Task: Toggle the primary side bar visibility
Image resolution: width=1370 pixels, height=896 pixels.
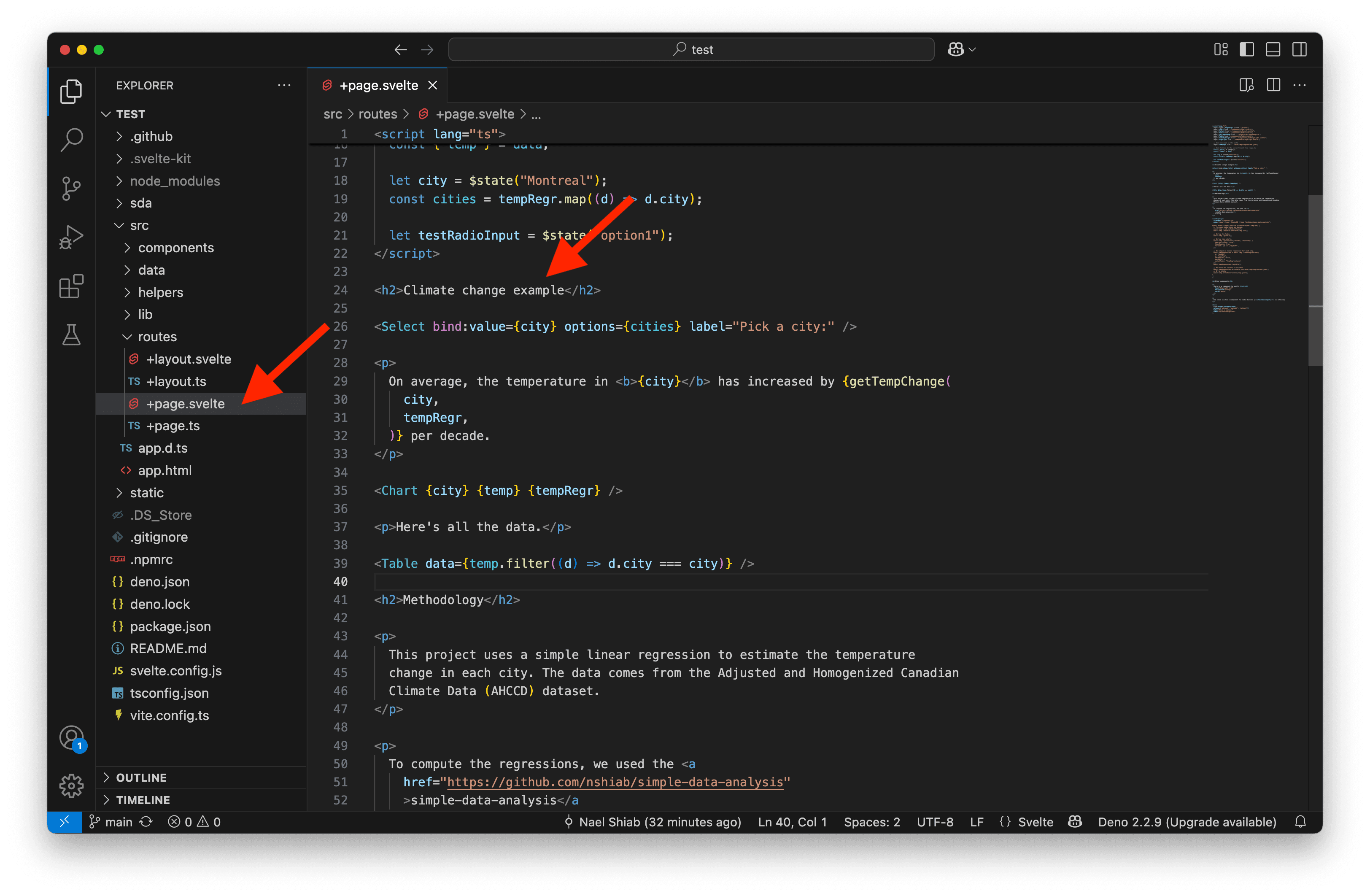Action: [x=1247, y=49]
